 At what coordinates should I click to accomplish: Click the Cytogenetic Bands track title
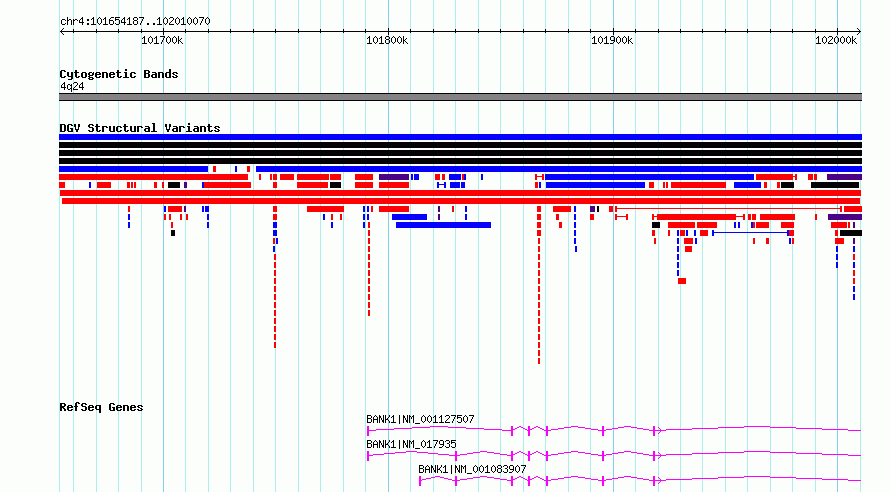[x=119, y=74]
